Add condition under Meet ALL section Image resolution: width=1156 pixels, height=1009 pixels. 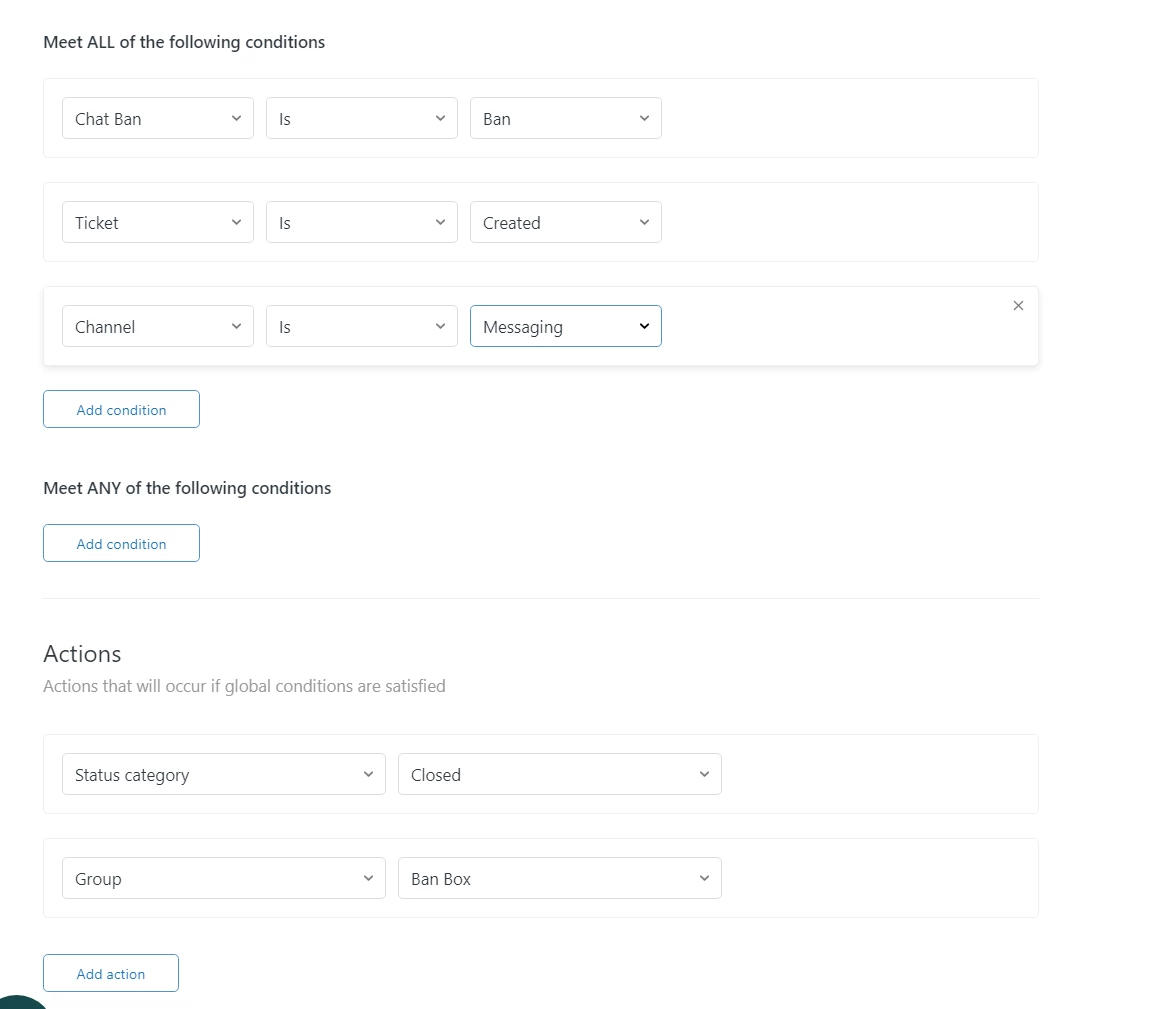click(x=121, y=409)
